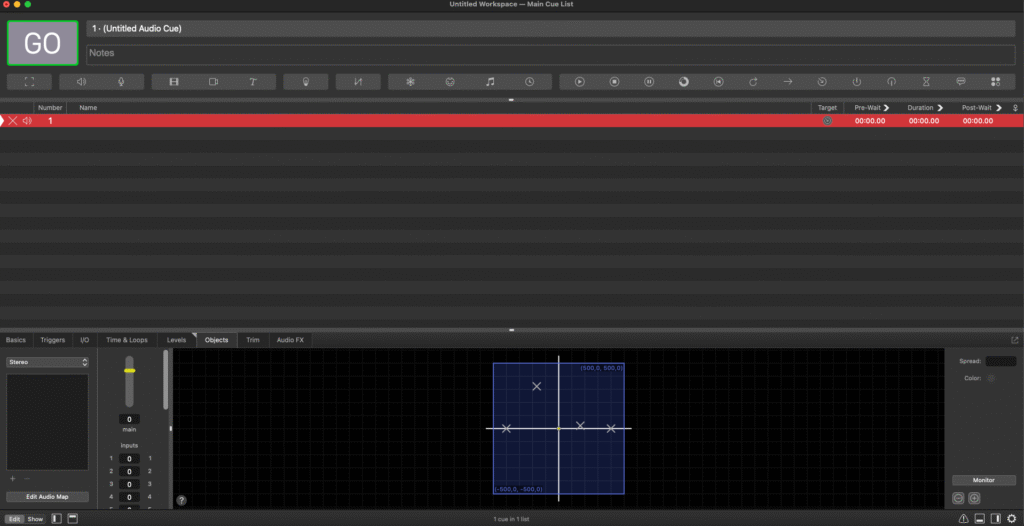Add a Mic cue from toolbar
Image resolution: width=1024 pixels, height=526 pixels.
(x=121, y=81)
